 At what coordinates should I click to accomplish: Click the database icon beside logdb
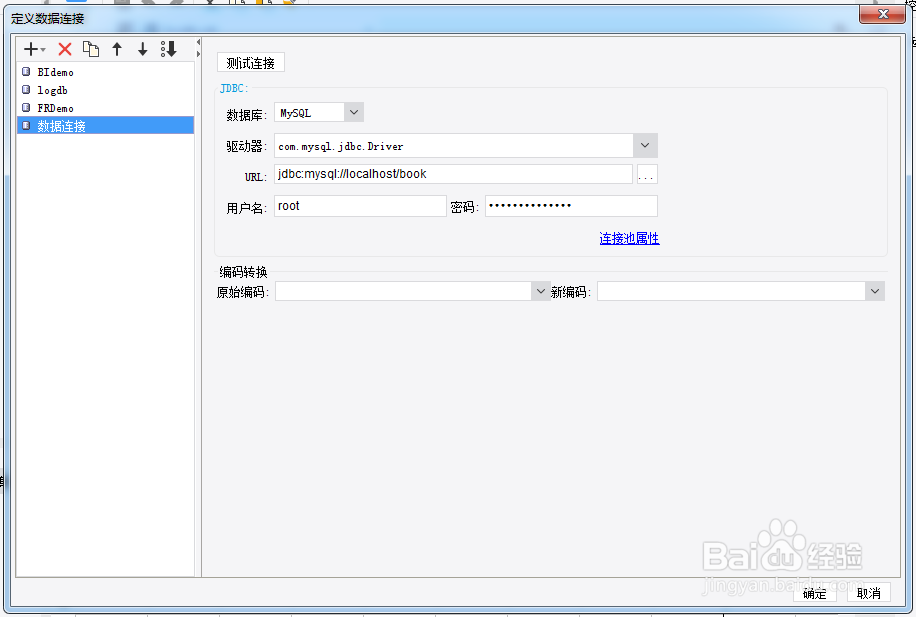click(26, 90)
